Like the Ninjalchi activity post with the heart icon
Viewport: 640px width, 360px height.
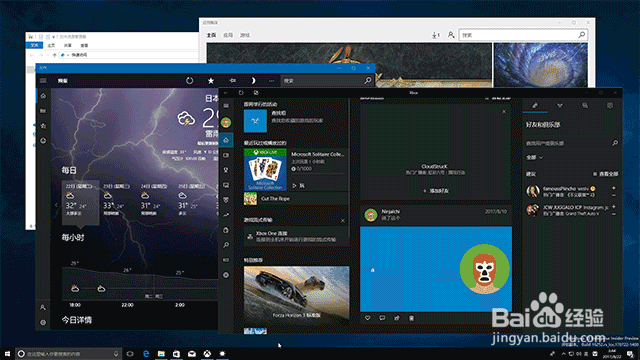[367, 318]
